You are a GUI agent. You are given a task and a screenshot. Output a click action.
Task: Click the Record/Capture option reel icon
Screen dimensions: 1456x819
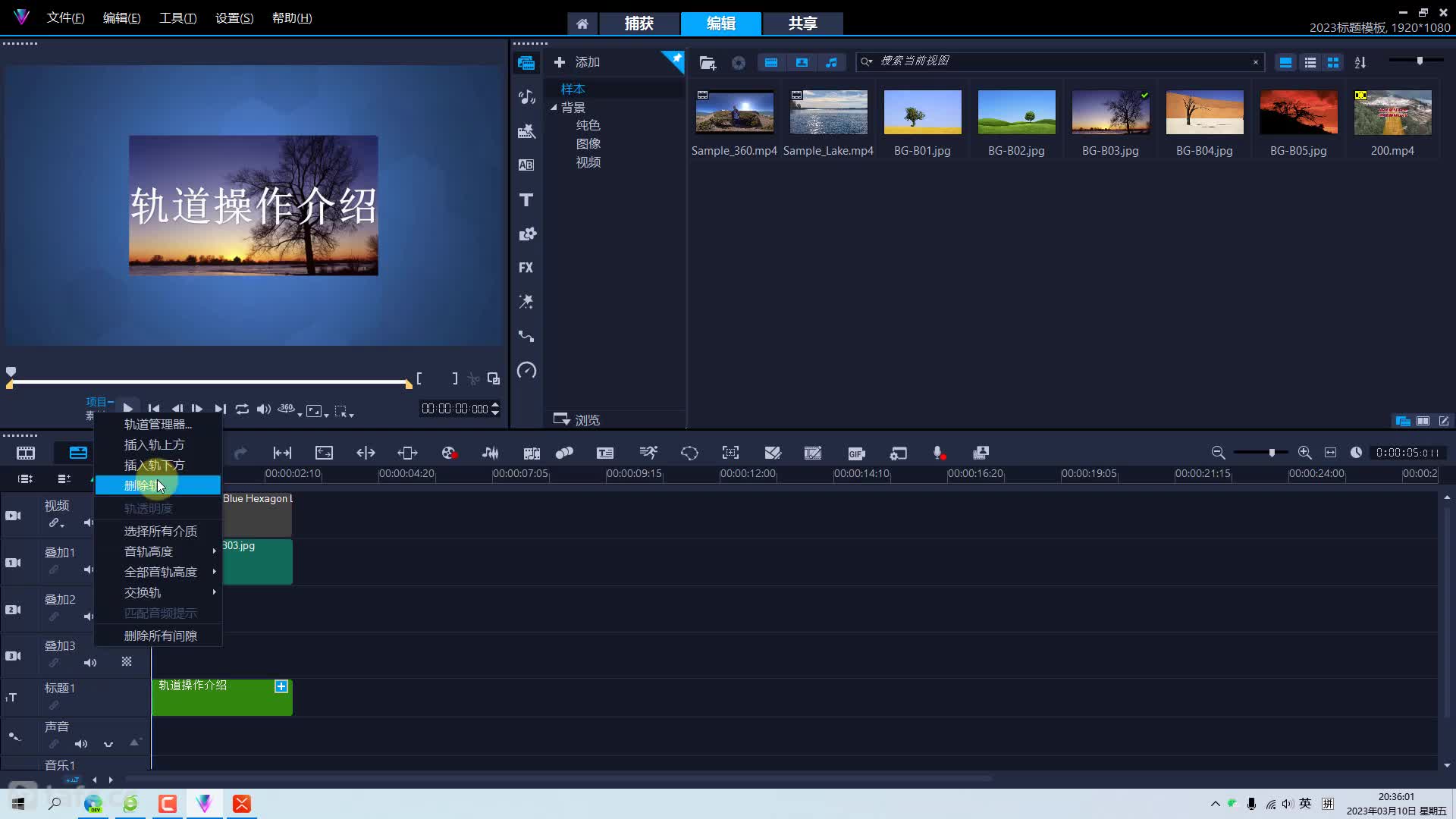pyautogui.click(x=449, y=453)
